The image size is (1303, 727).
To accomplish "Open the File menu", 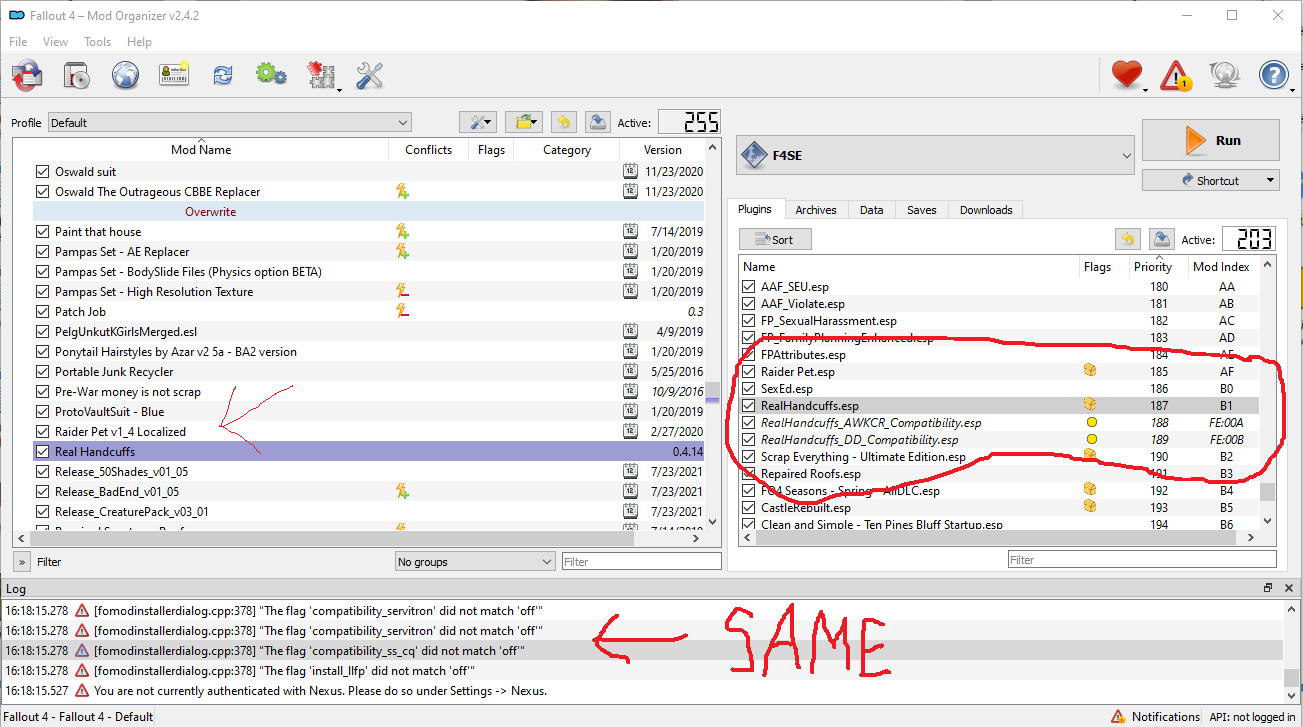I will [18, 42].
